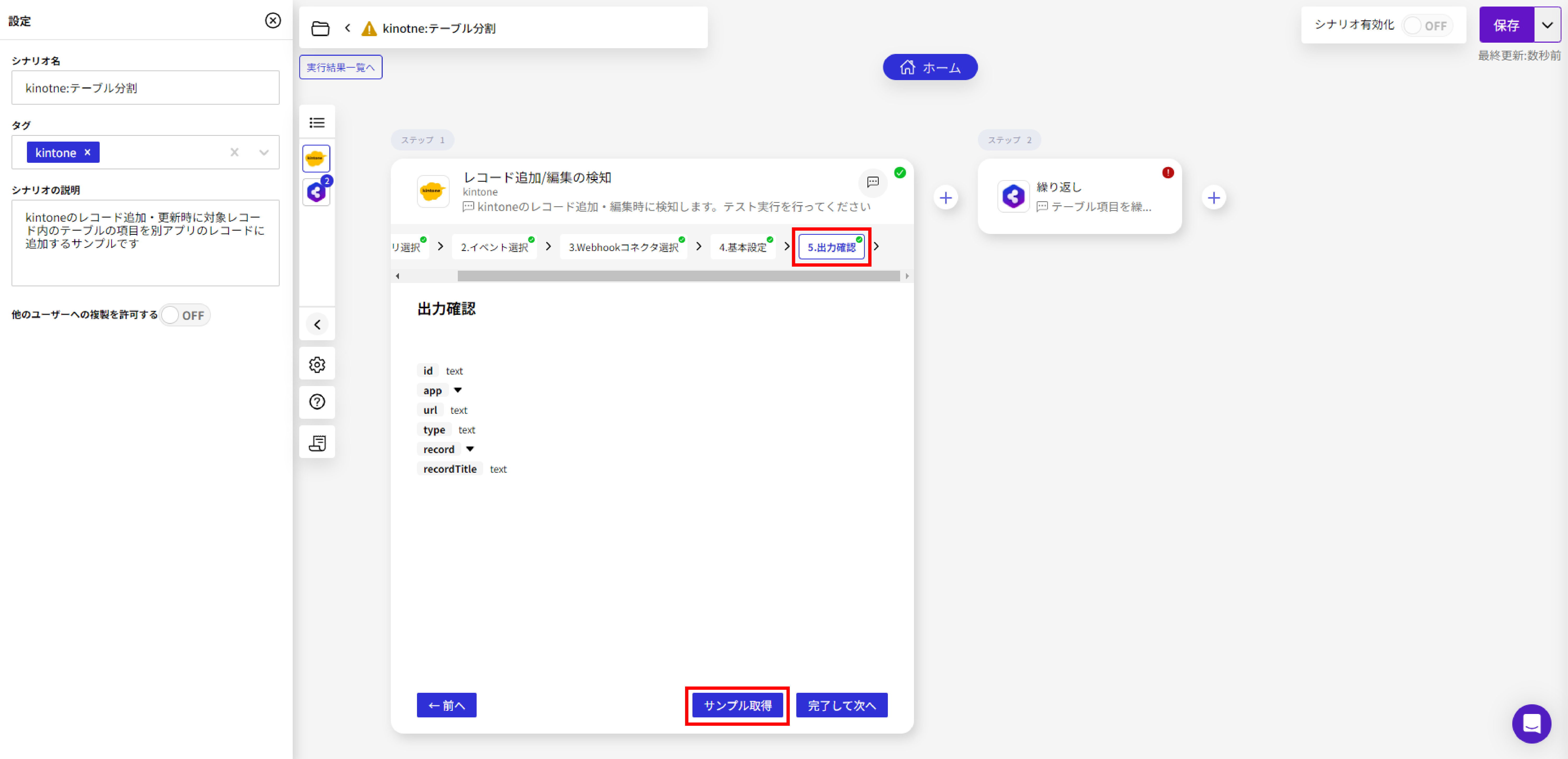Expand the record output field
Viewport: 1568px width, 759px height.
[x=470, y=449]
